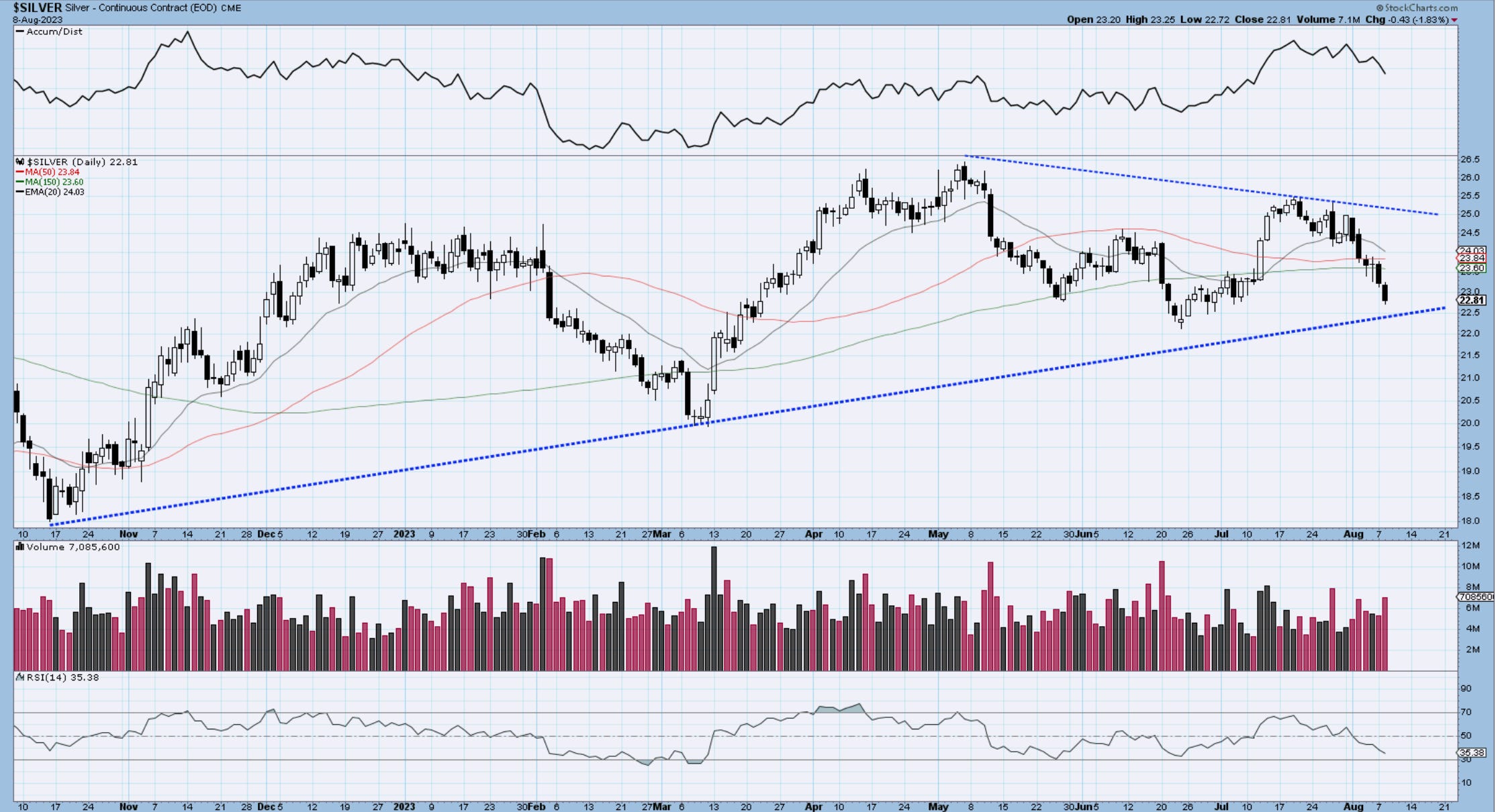Click the Volume 7,085,600 panel label
Image resolution: width=1496 pixels, height=812 pixels.
73,547
